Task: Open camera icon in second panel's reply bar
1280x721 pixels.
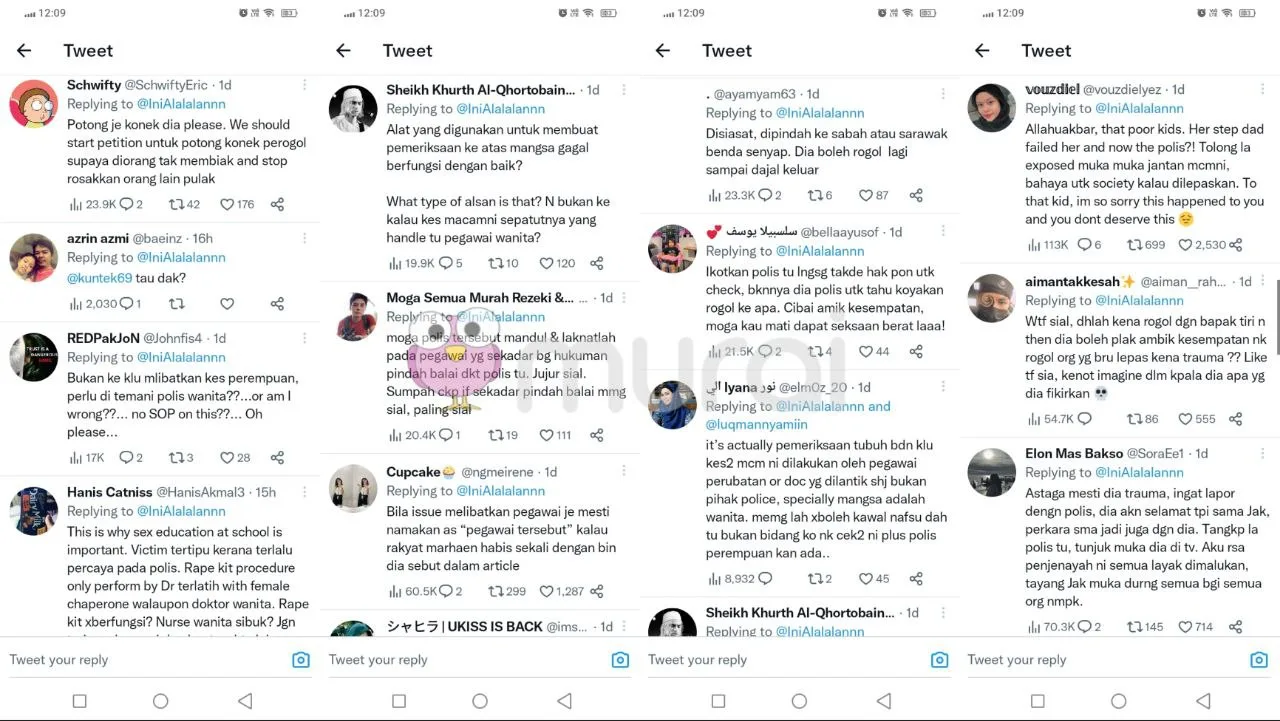Action: point(620,660)
